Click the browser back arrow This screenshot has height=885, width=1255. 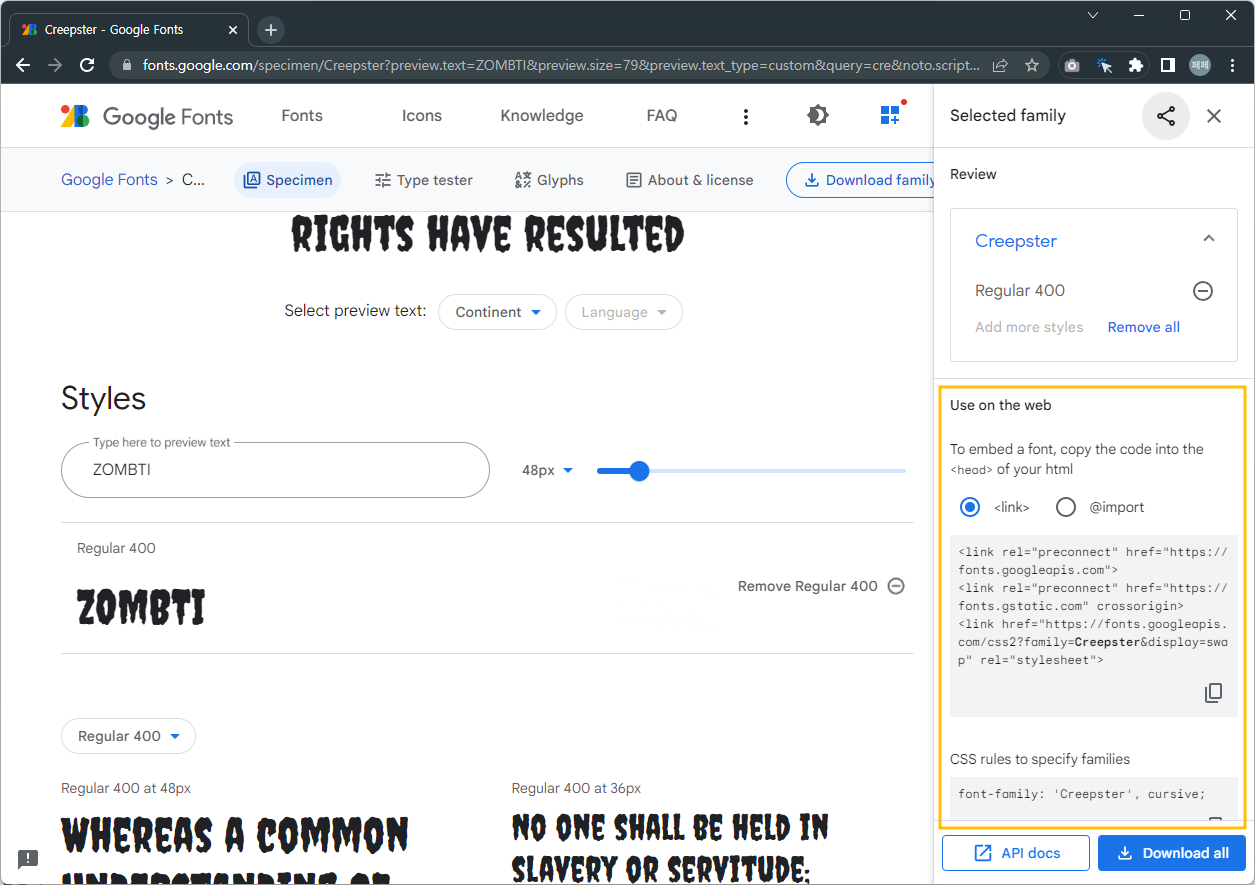[x=23, y=65]
